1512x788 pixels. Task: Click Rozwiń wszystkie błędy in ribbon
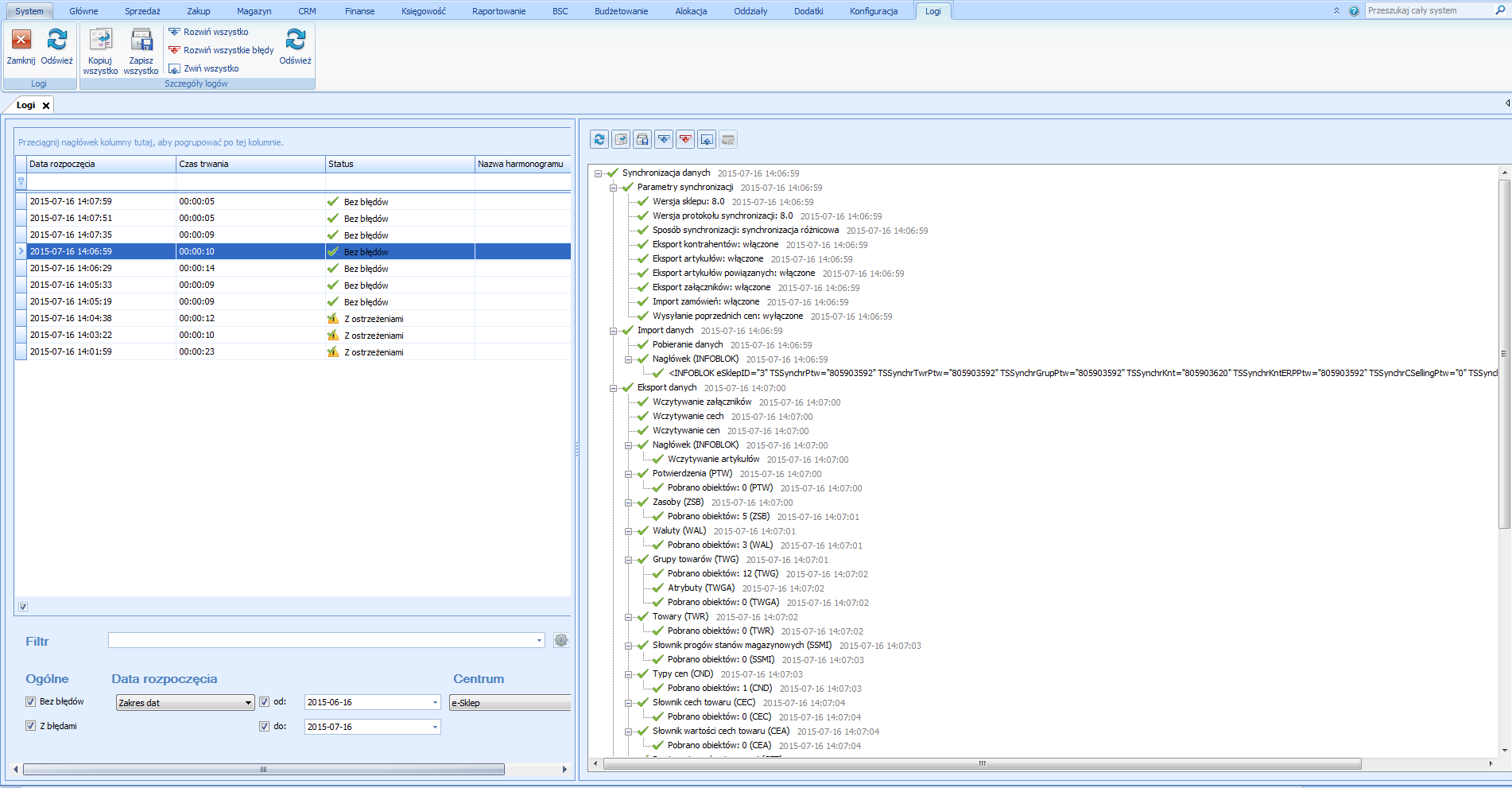point(221,50)
